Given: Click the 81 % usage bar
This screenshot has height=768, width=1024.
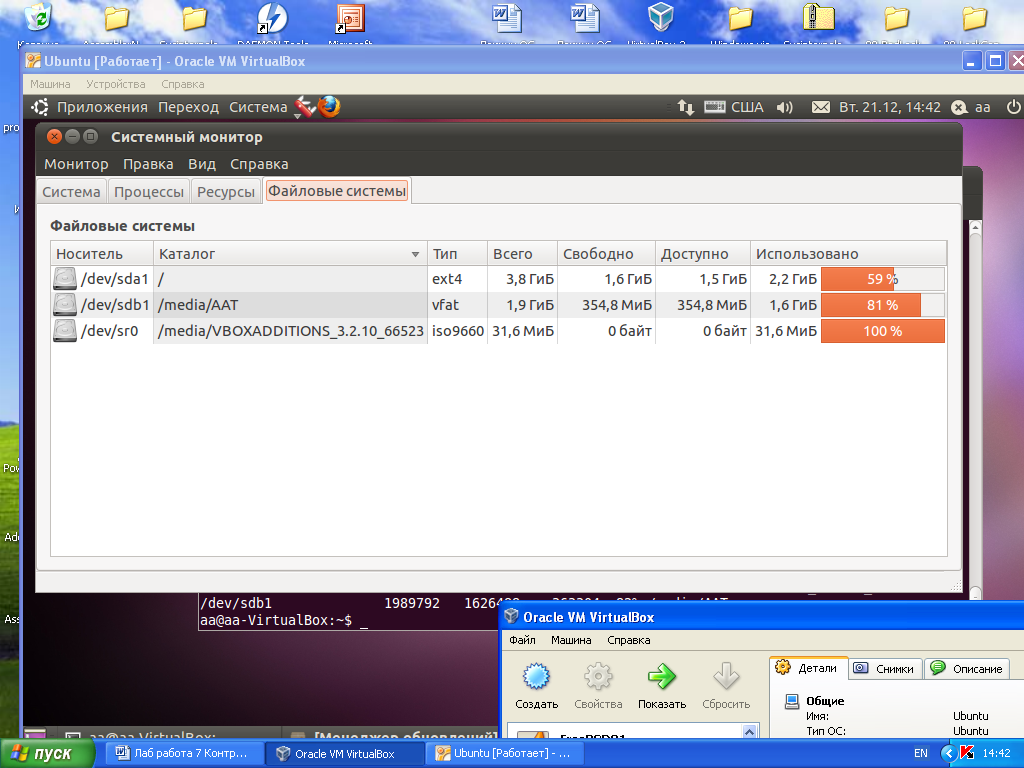Looking at the screenshot, I should pos(882,305).
